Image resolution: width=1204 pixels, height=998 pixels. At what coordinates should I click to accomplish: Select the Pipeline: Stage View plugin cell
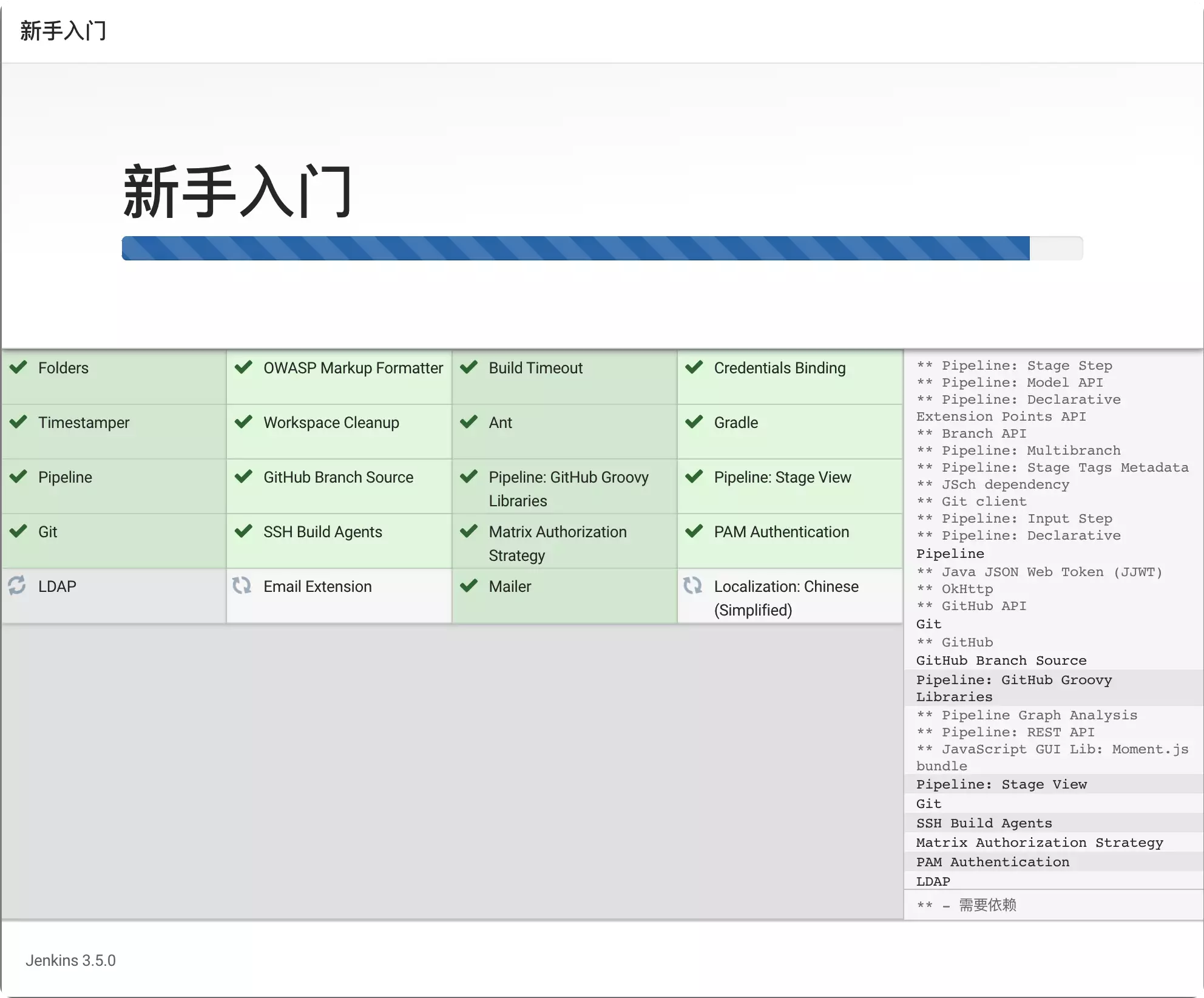tap(790, 486)
